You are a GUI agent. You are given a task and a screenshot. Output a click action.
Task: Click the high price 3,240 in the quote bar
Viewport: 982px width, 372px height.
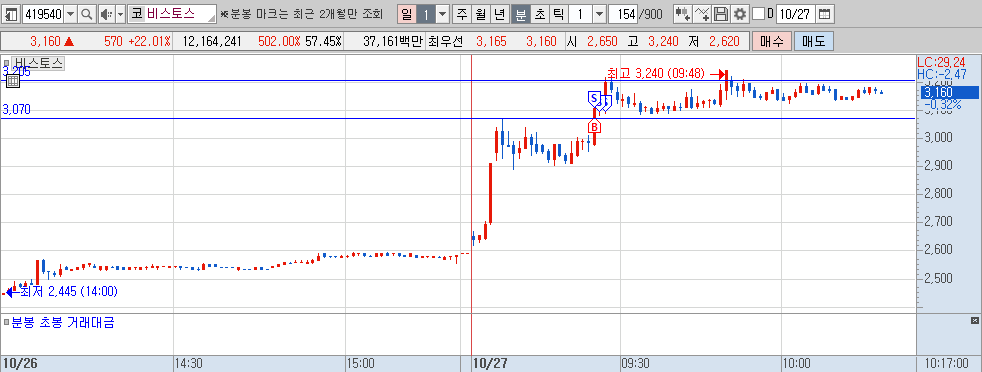pyautogui.click(x=663, y=42)
